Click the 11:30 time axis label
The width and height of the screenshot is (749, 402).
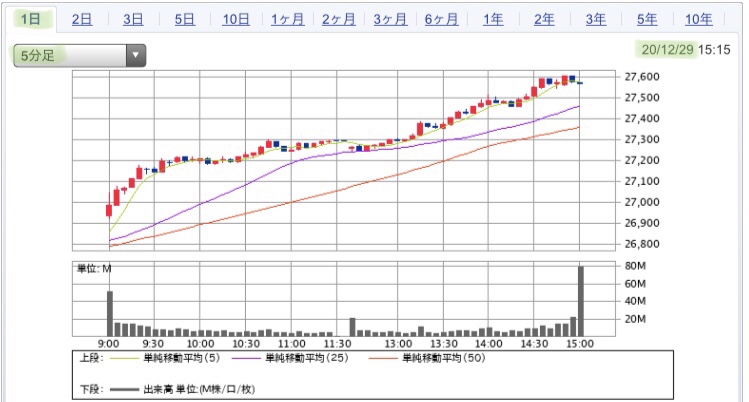[x=337, y=344]
